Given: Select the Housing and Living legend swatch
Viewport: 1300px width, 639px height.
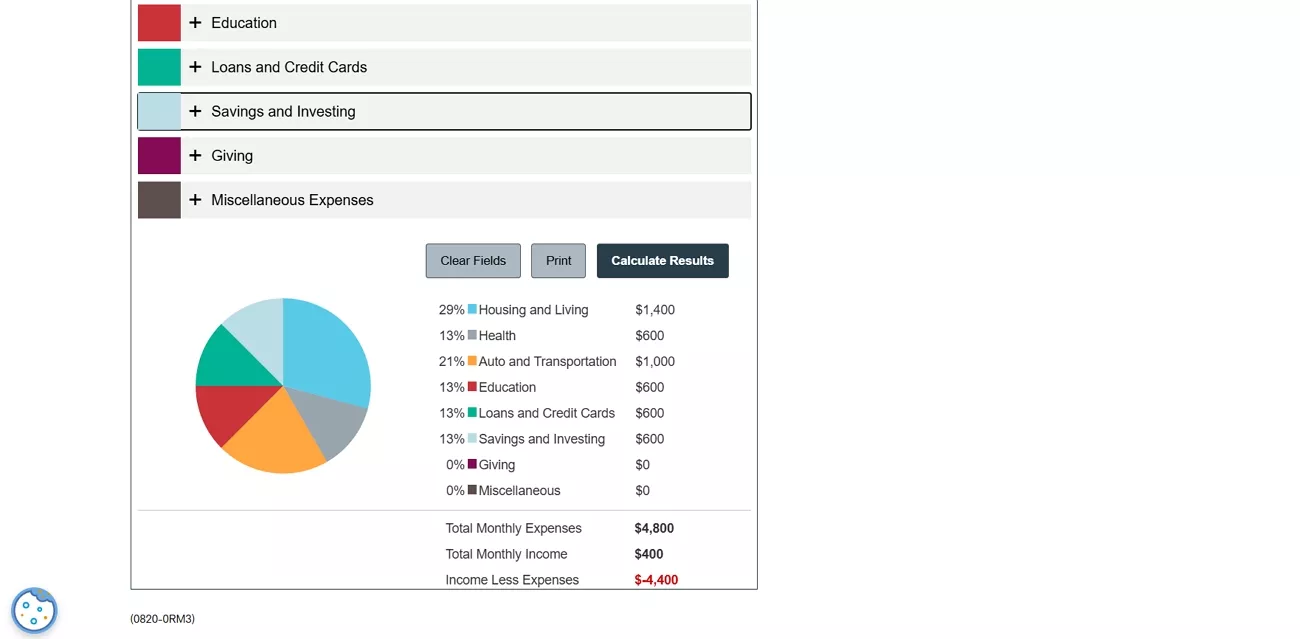Looking at the screenshot, I should click(x=473, y=309).
